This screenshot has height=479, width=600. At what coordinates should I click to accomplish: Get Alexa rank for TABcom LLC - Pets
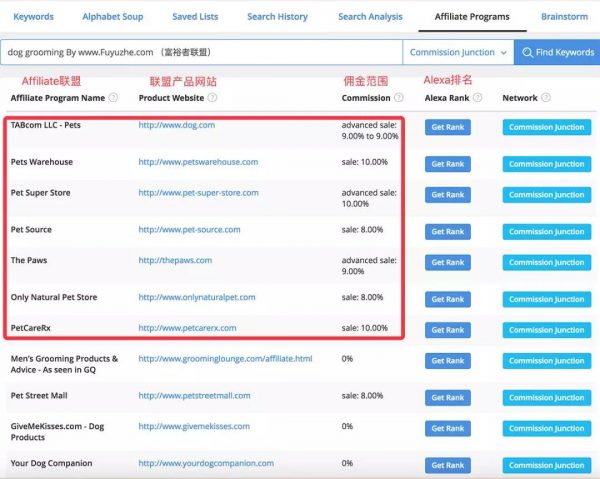tap(447, 127)
